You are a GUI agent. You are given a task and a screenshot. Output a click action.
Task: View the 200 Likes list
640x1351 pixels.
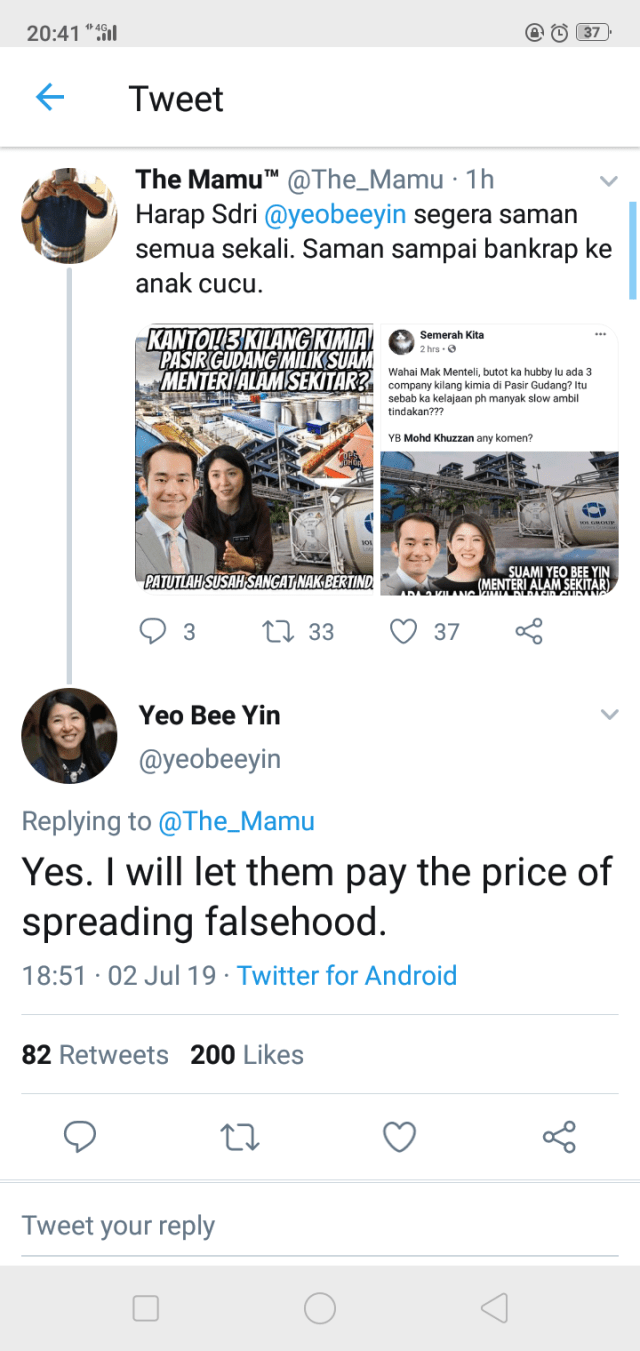click(x=247, y=1055)
